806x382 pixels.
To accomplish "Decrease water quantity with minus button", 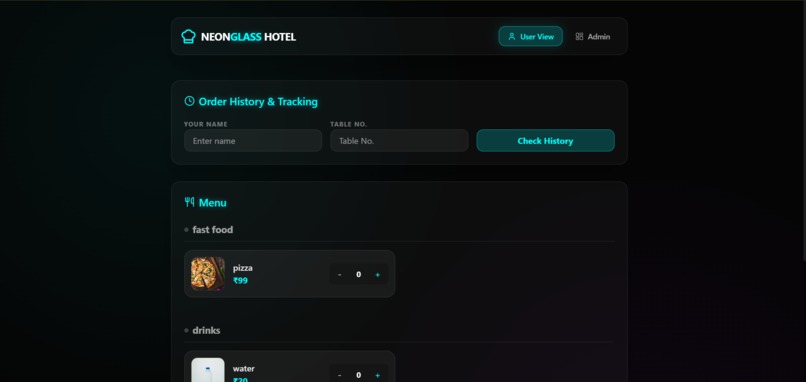I will [x=339, y=375].
